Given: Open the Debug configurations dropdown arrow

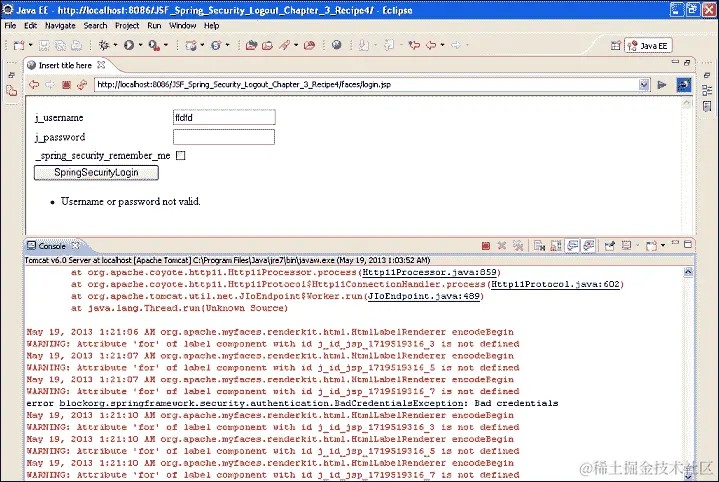Looking at the screenshot, I should pyautogui.click(x=115, y=45).
